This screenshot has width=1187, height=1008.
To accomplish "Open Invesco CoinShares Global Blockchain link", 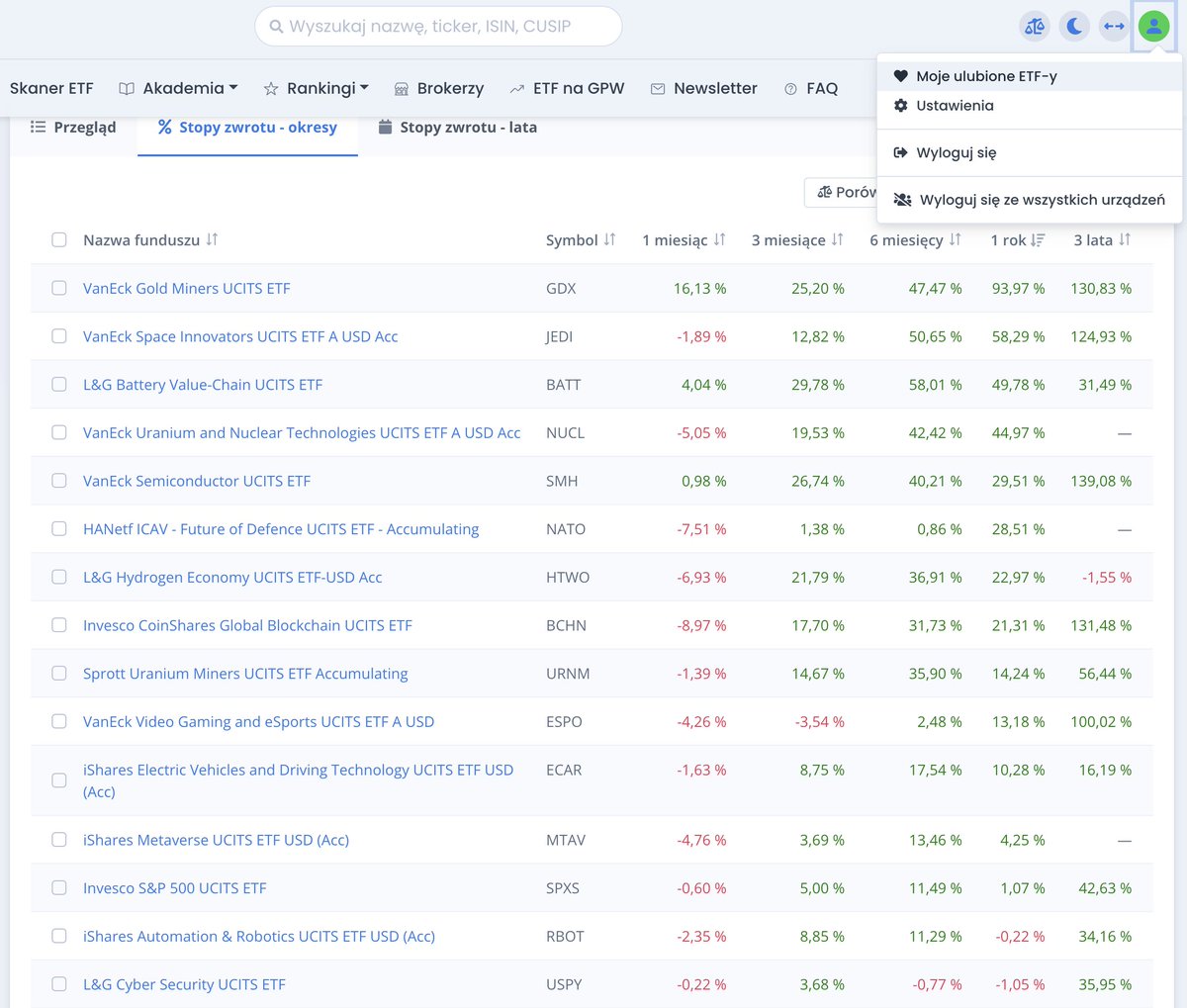I will tap(247, 625).
